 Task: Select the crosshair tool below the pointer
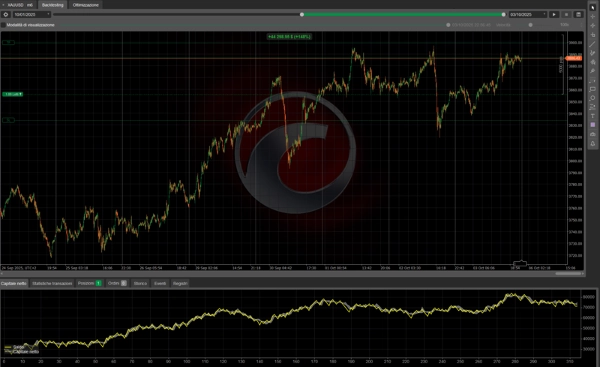(592, 16)
